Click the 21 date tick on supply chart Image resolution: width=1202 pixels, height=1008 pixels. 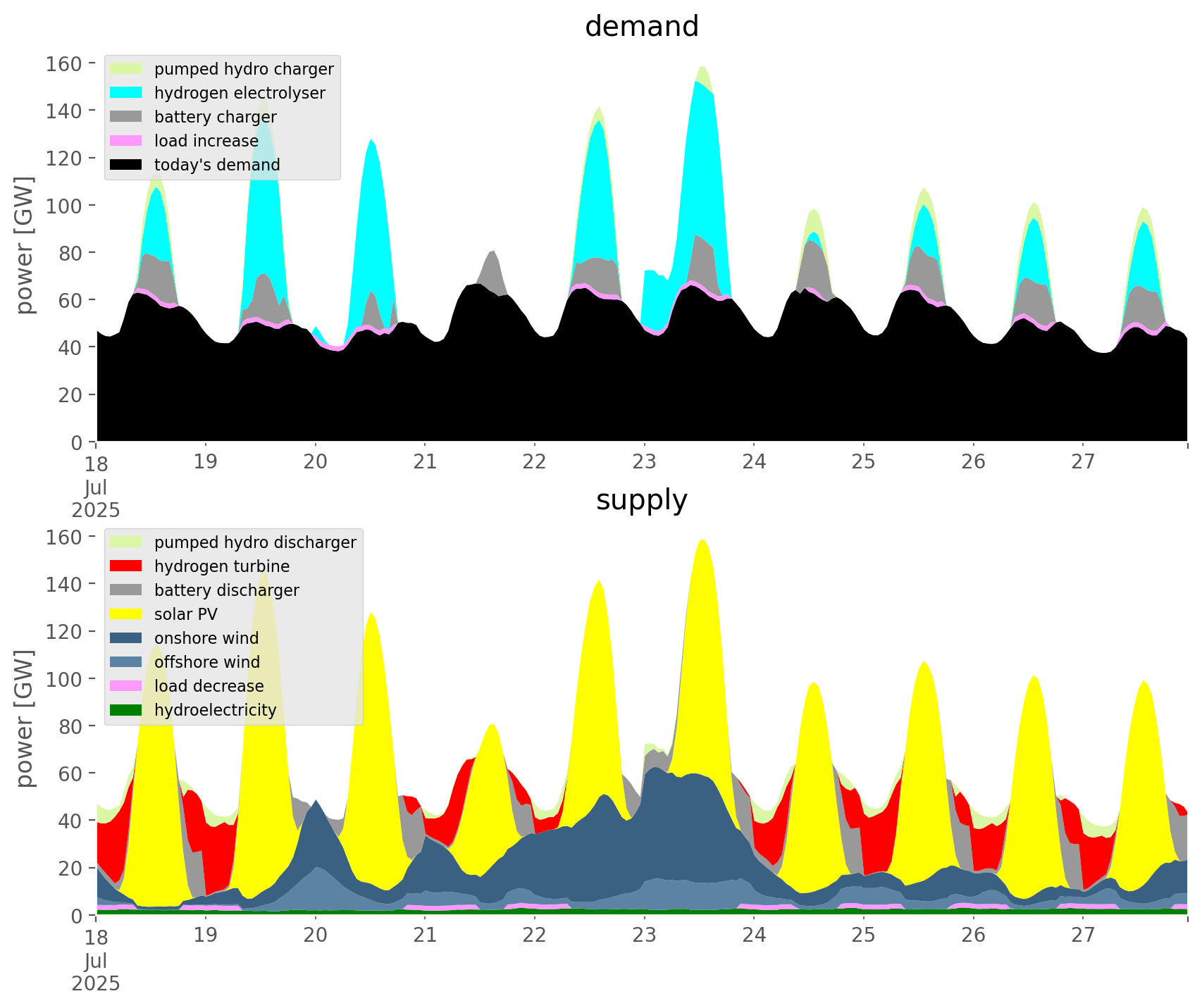tap(425, 935)
